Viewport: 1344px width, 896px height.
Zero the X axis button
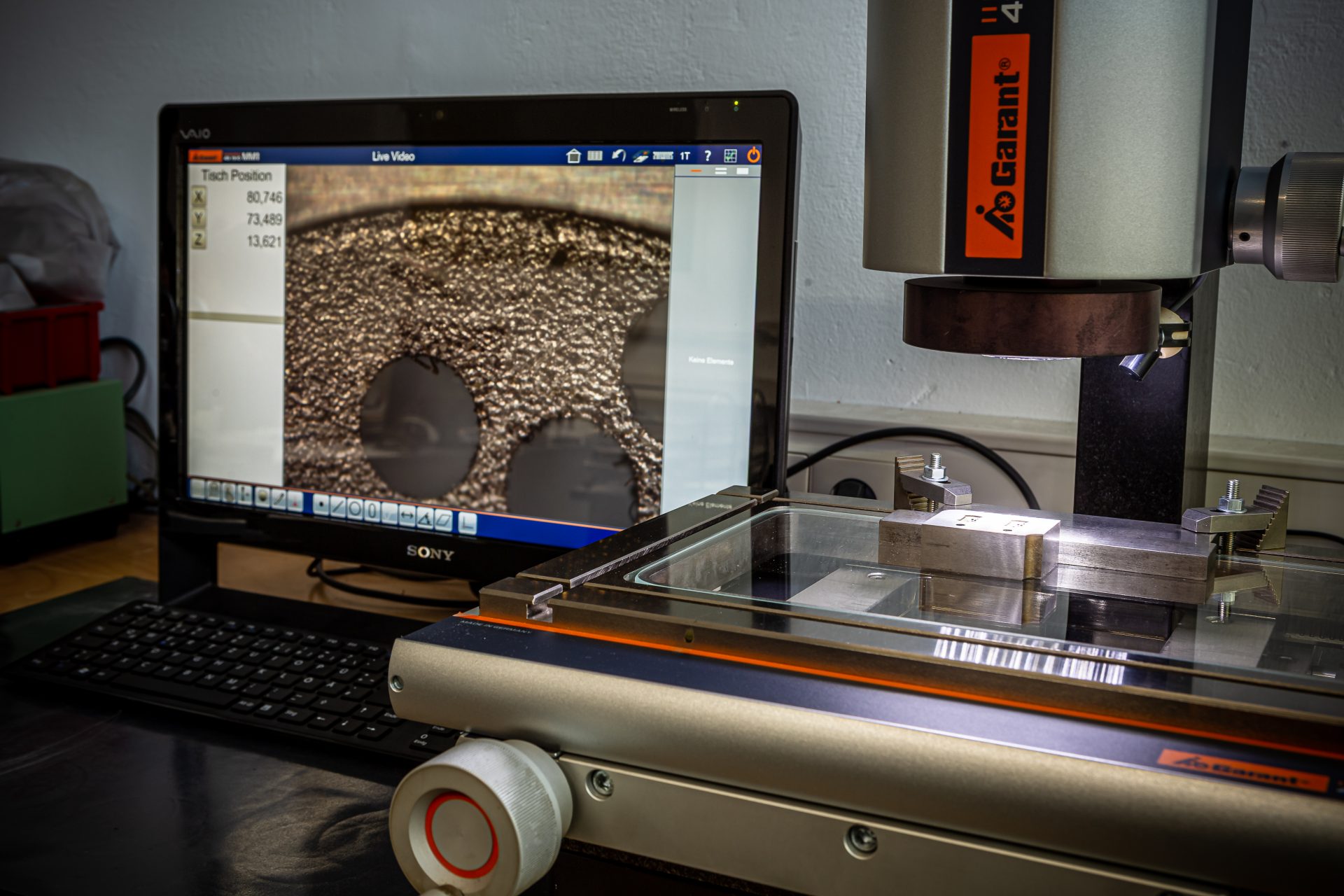198,197
